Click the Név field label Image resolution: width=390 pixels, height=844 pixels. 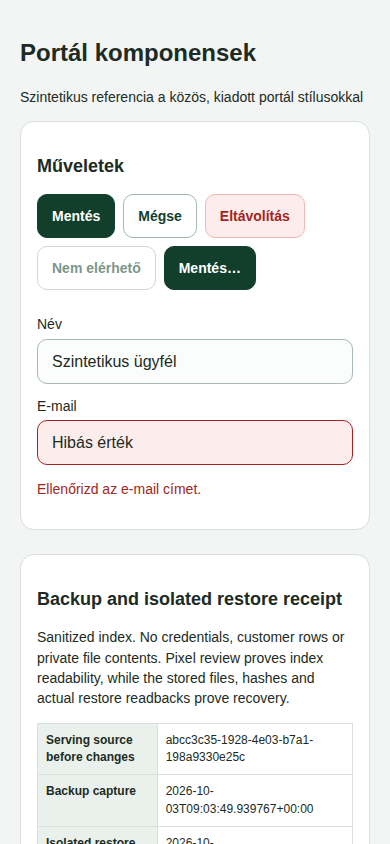pos(49,324)
